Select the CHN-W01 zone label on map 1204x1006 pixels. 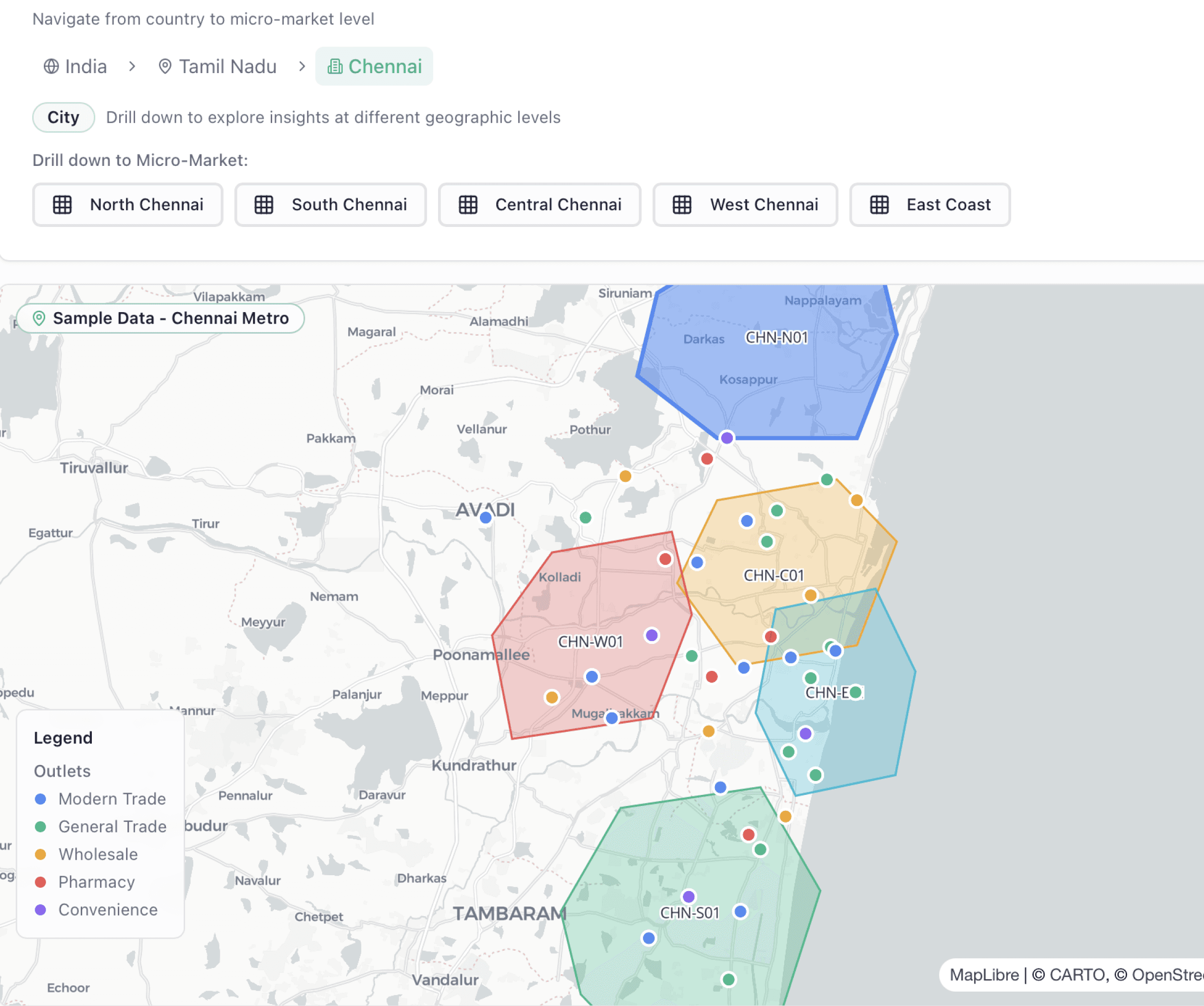[x=590, y=642]
